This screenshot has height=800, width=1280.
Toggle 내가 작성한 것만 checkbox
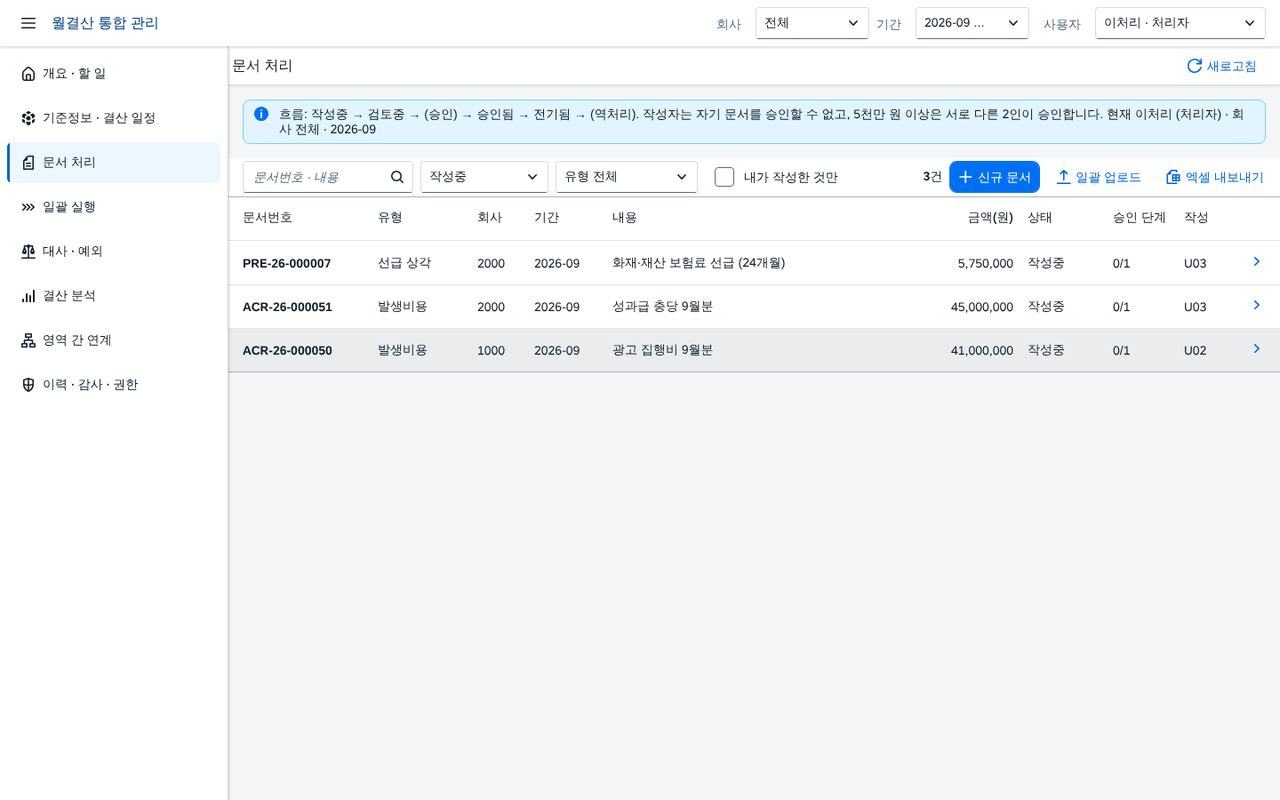725,177
